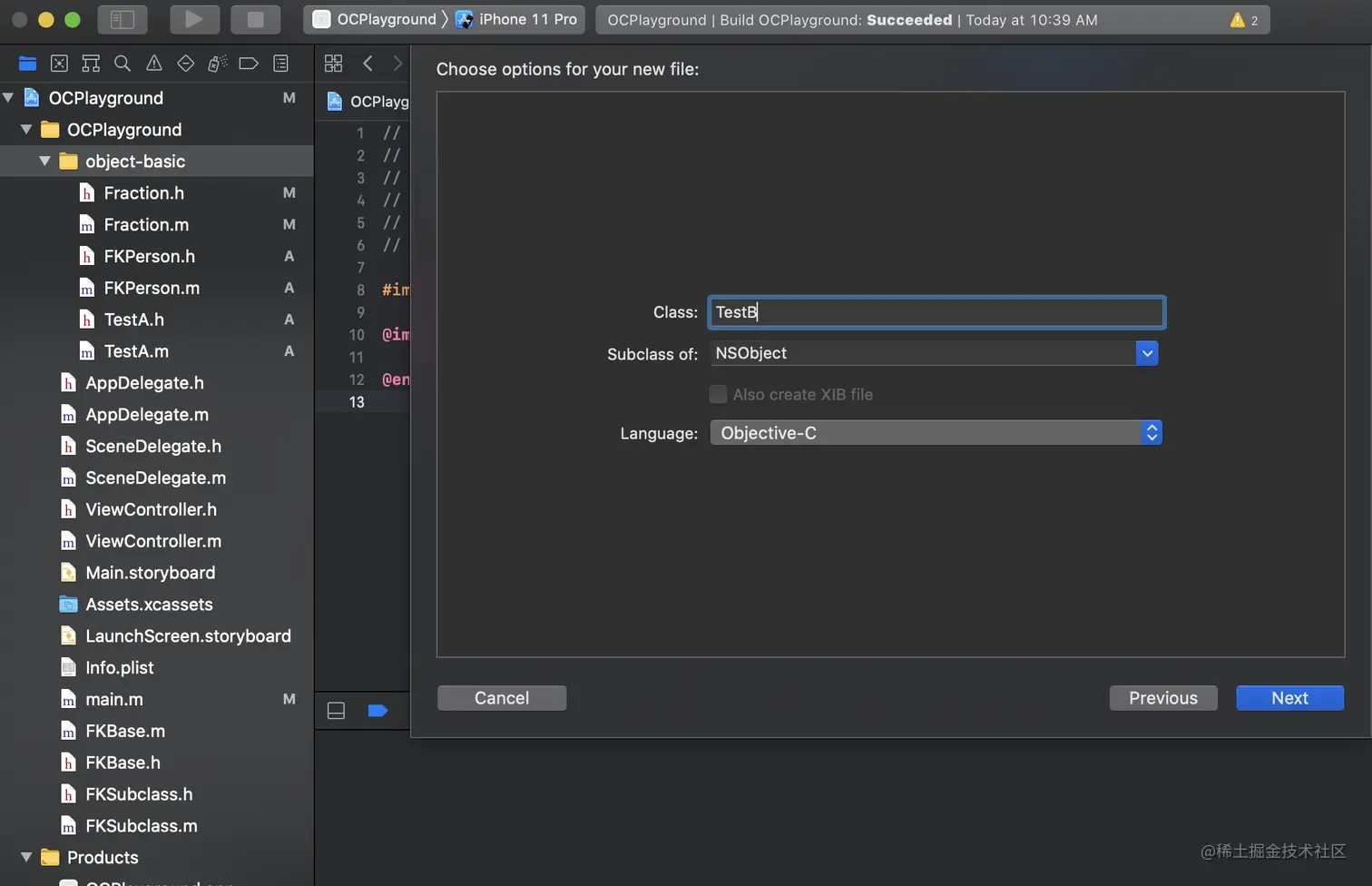
Task: Open the Subclass of dropdown arrow
Action: click(1147, 353)
